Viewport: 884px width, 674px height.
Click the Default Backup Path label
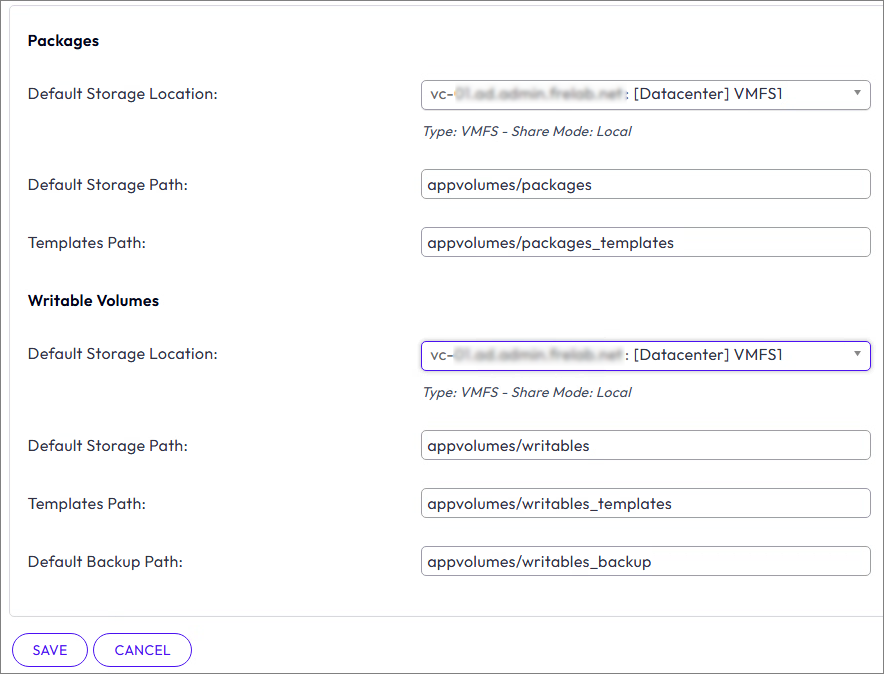click(105, 561)
